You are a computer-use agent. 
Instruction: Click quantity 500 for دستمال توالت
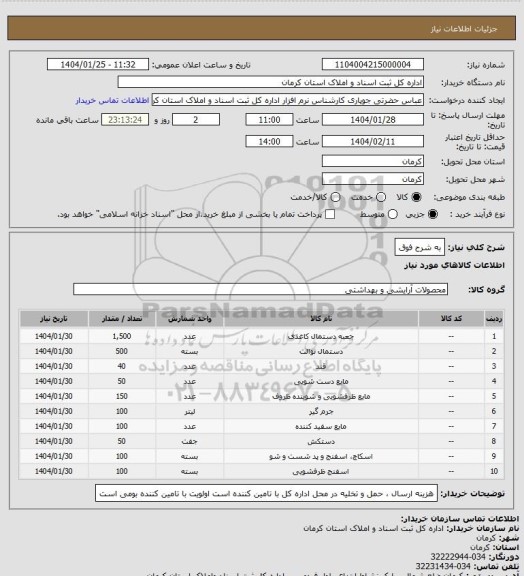pos(122,351)
